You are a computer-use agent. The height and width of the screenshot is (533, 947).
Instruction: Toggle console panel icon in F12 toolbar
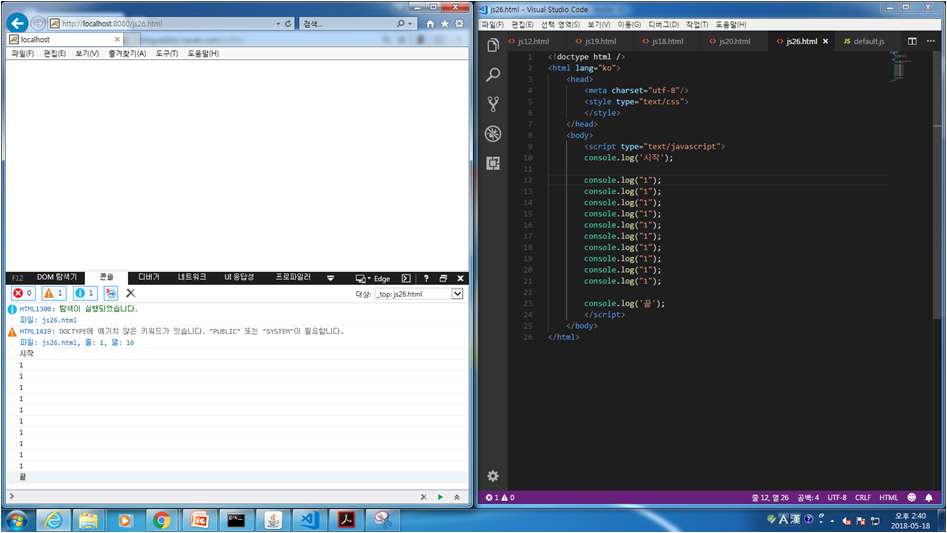coord(406,278)
